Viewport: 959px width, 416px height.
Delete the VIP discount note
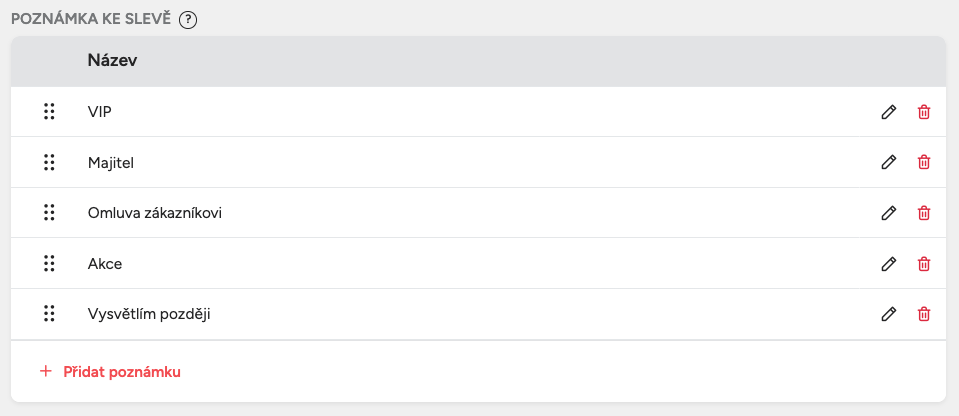[924, 112]
